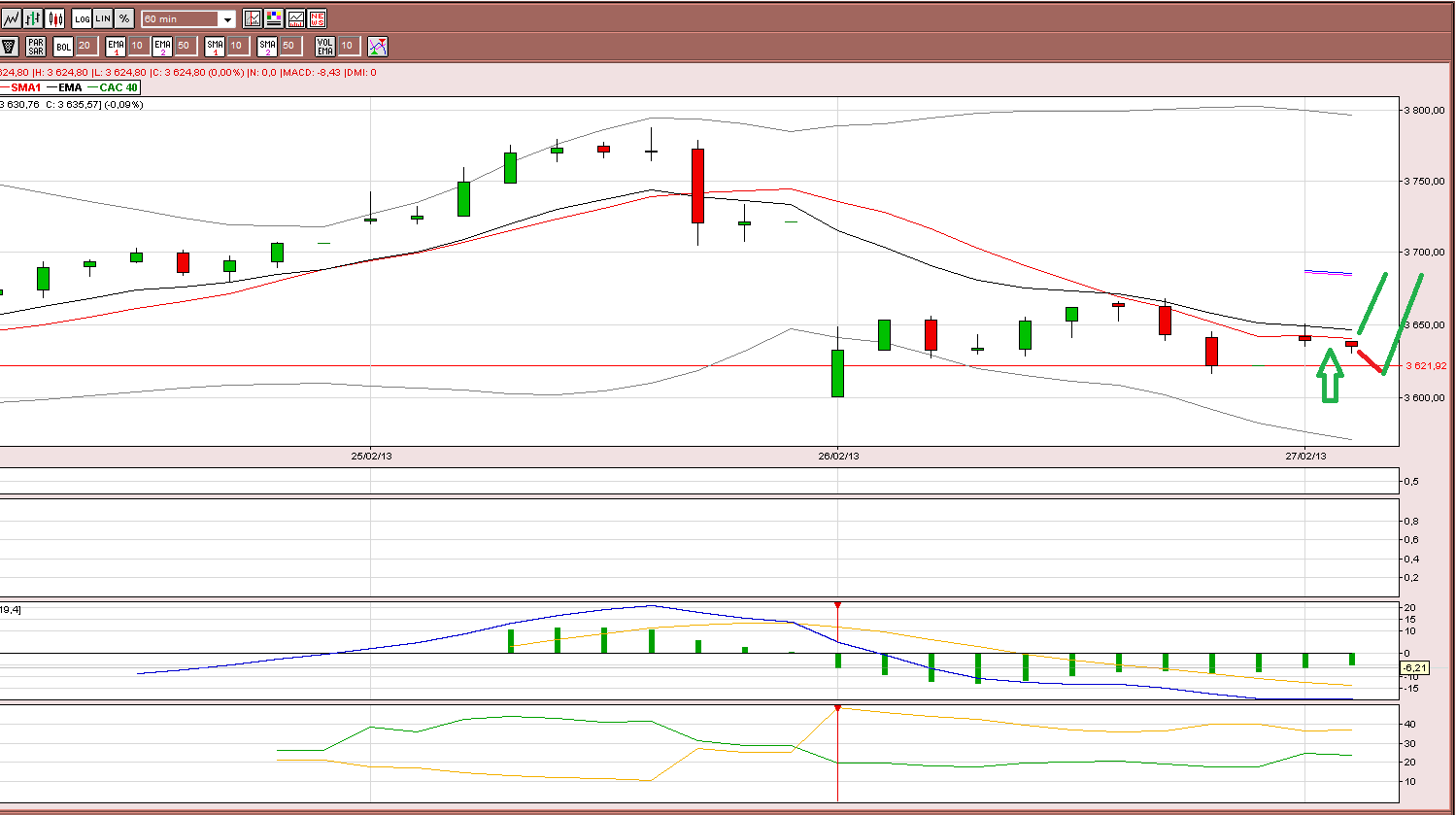
Task: Open the 60 min timeframe dropdown
Action: [x=188, y=19]
